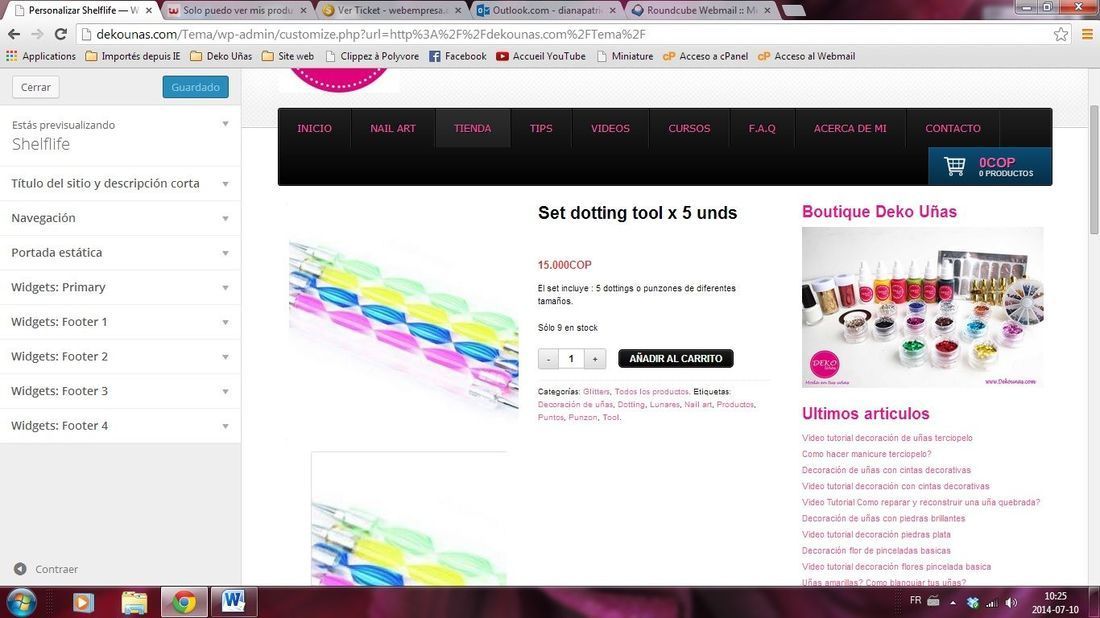Expand the Widgets: Footer 3 section

(120, 391)
